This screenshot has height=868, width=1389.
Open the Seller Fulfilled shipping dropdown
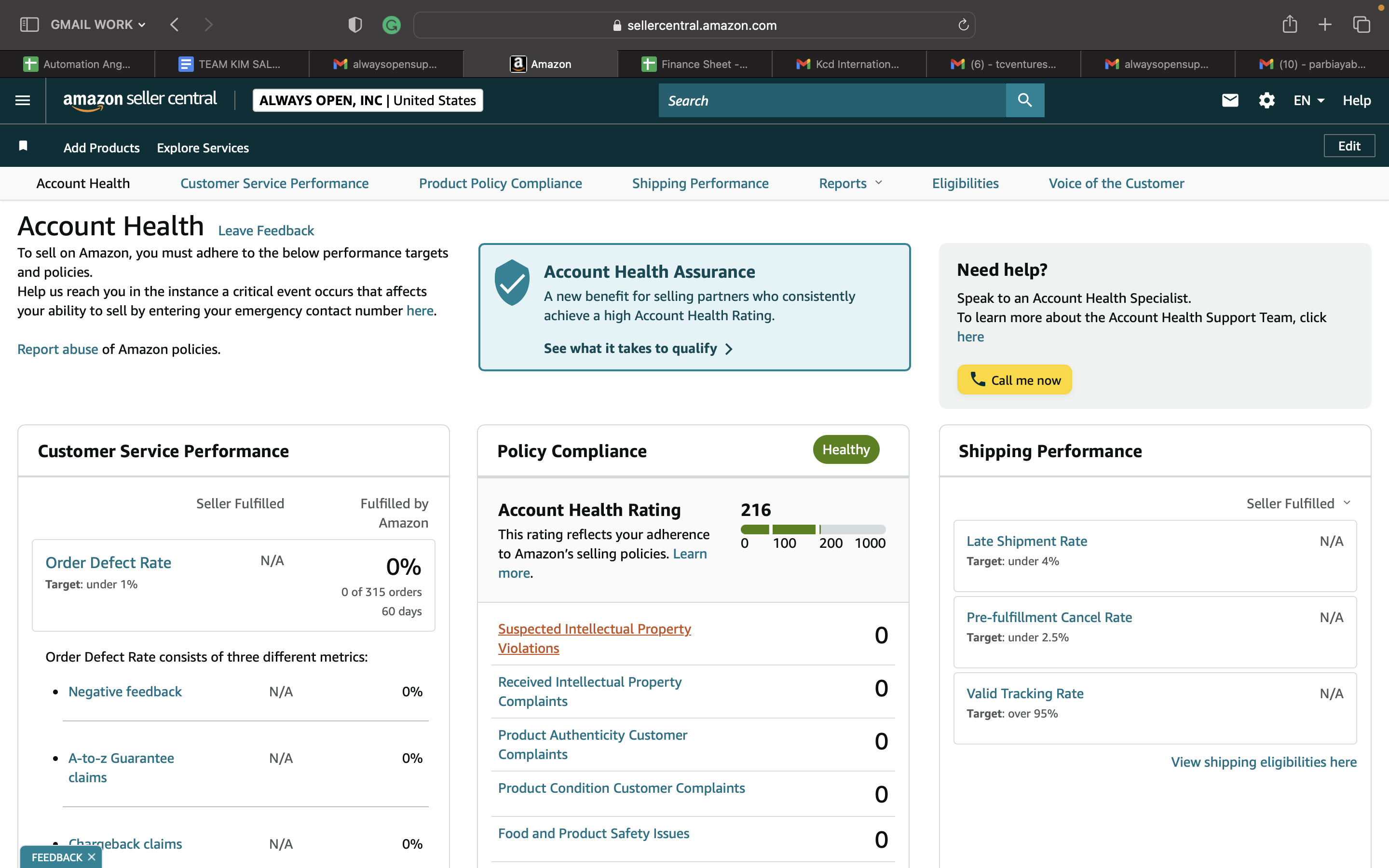(x=1298, y=503)
